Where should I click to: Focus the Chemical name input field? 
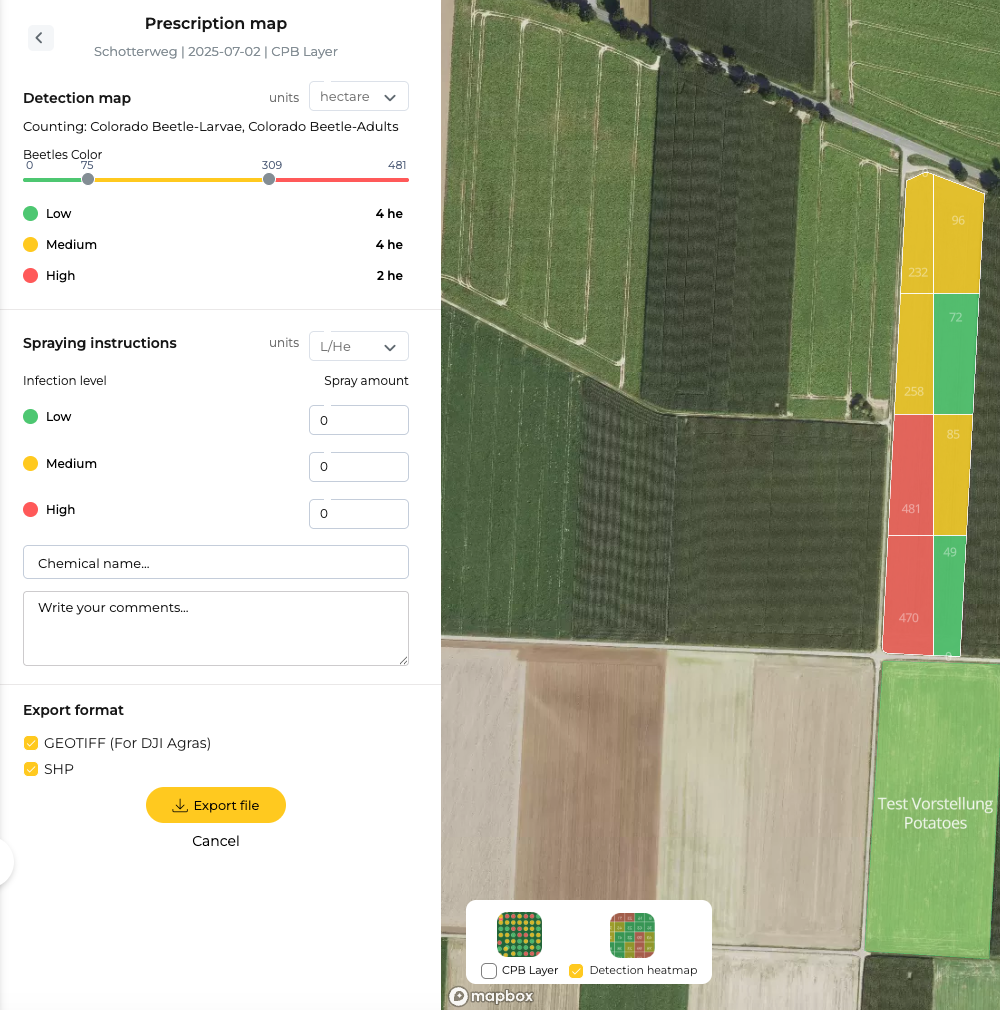(x=216, y=563)
